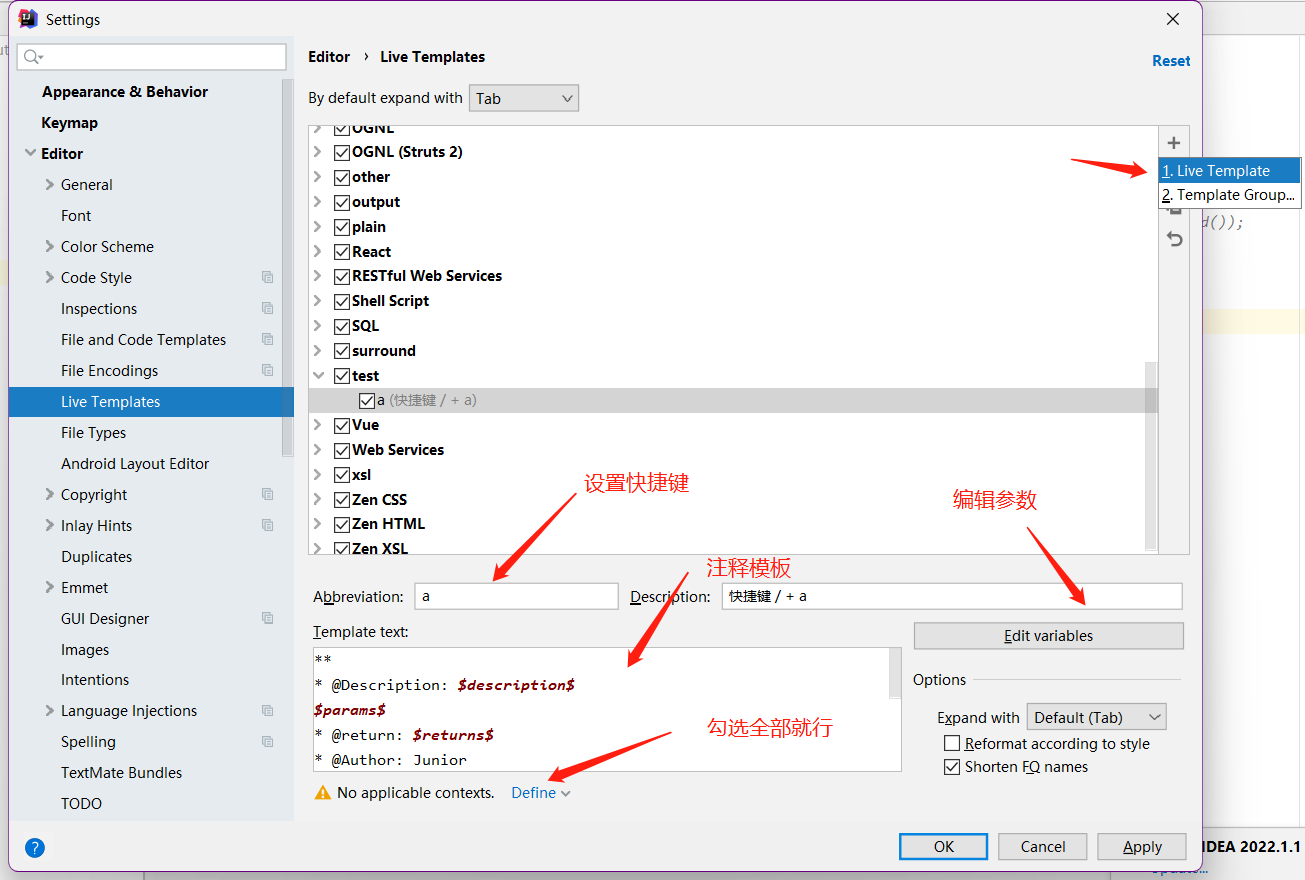Choose '2. Template Group...' from the popup menu
This screenshot has height=880, width=1305.
coord(1229,195)
